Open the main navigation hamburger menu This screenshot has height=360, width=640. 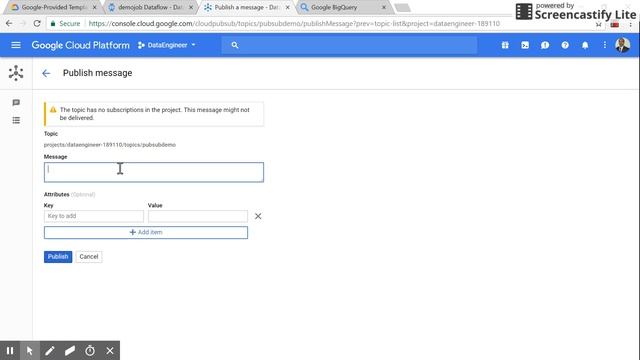tap(16, 45)
